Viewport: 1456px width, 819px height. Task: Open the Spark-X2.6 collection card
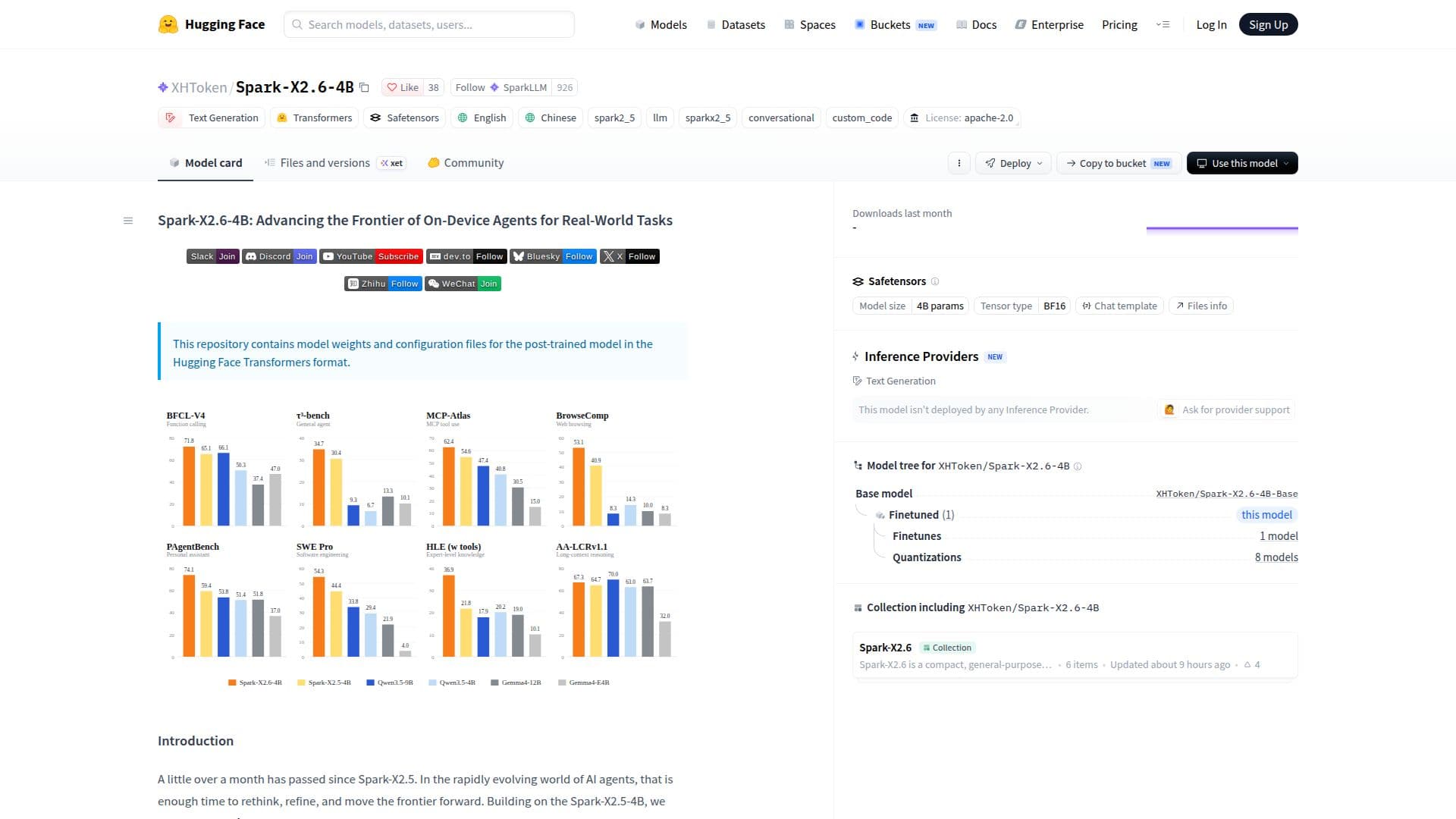click(x=1075, y=656)
